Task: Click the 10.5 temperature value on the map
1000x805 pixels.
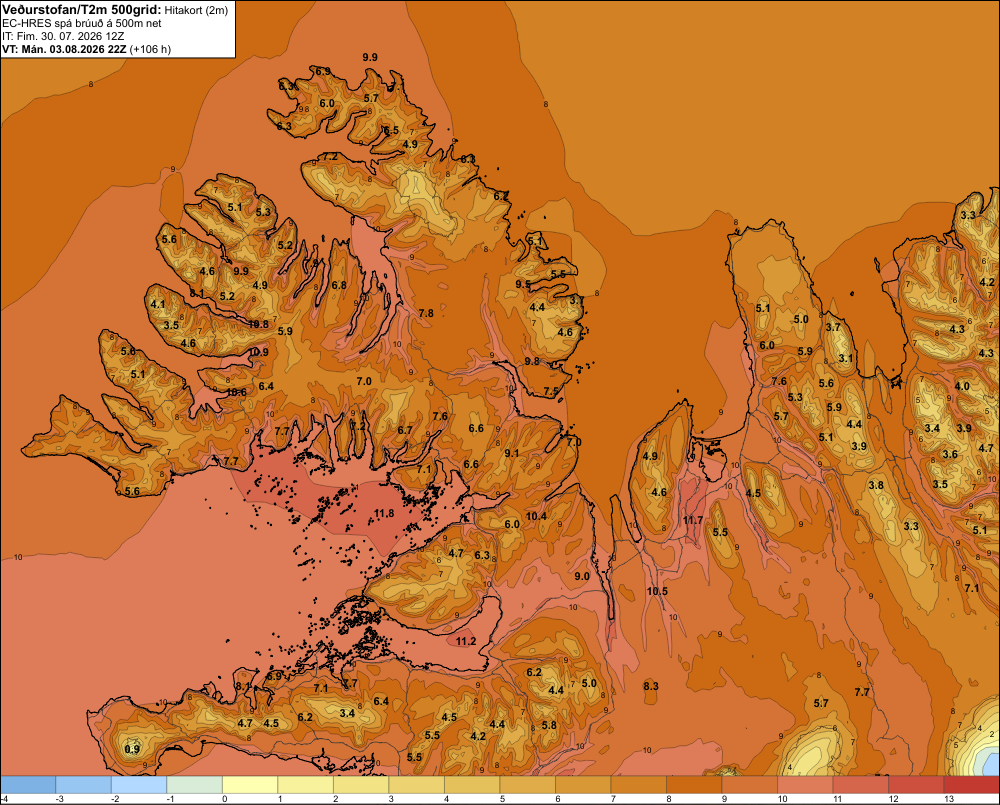Action: click(x=657, y=591)
